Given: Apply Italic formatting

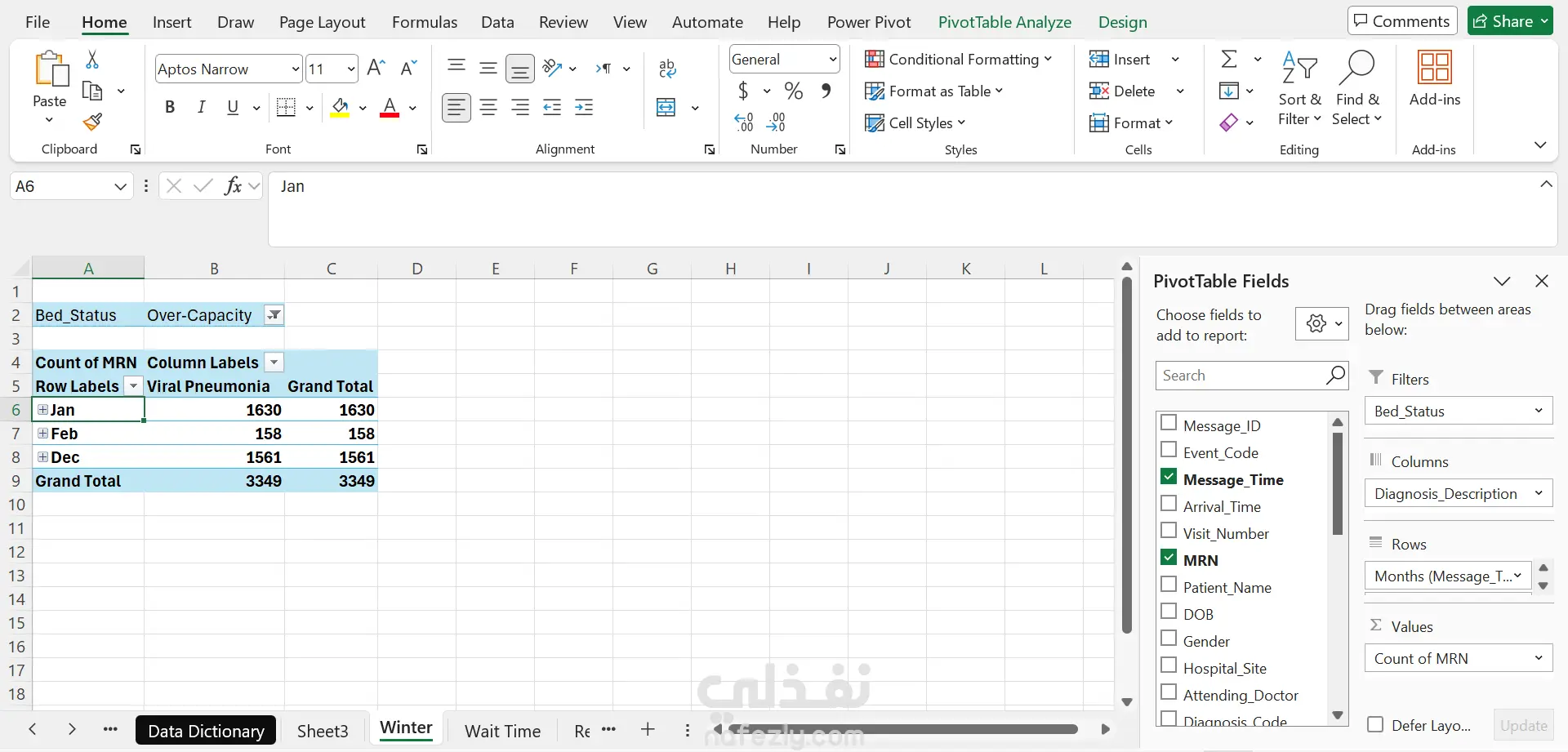Looking at the screenshot, I should point(201,107).
